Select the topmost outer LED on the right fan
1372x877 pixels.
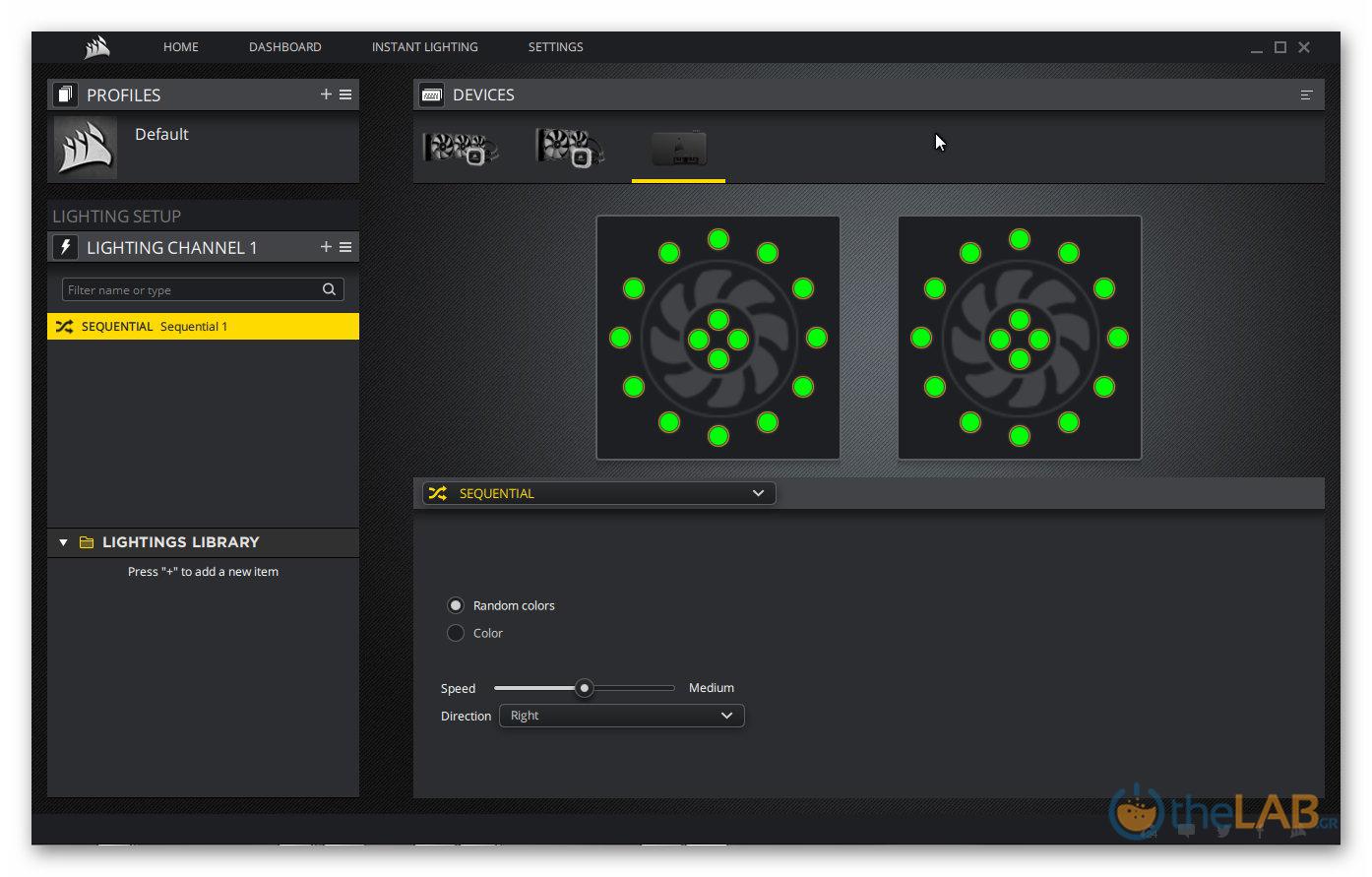[x=1020, y=239]
